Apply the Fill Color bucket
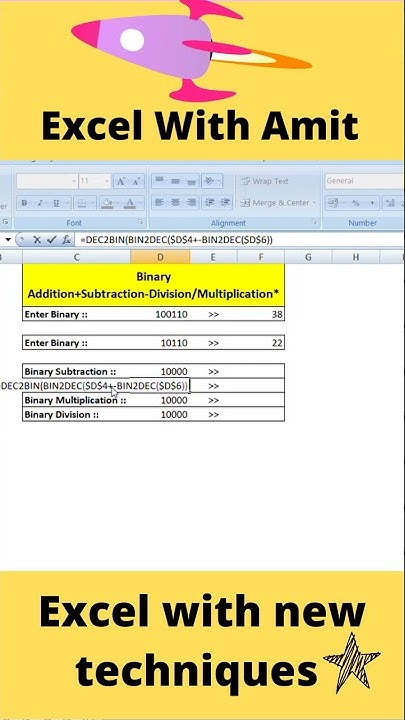Image resolution: width=405 pixels, height=720 pixels. click(107, 203)
